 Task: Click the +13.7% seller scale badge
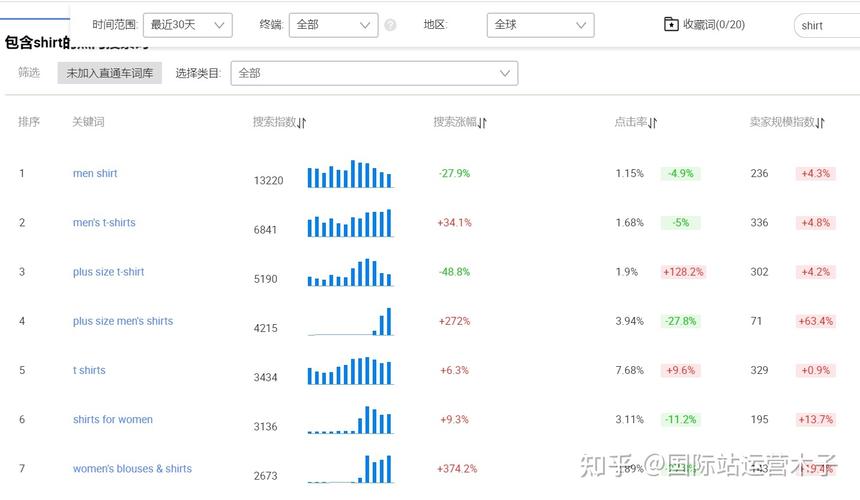pyautogui.click(x=816, y=420)
